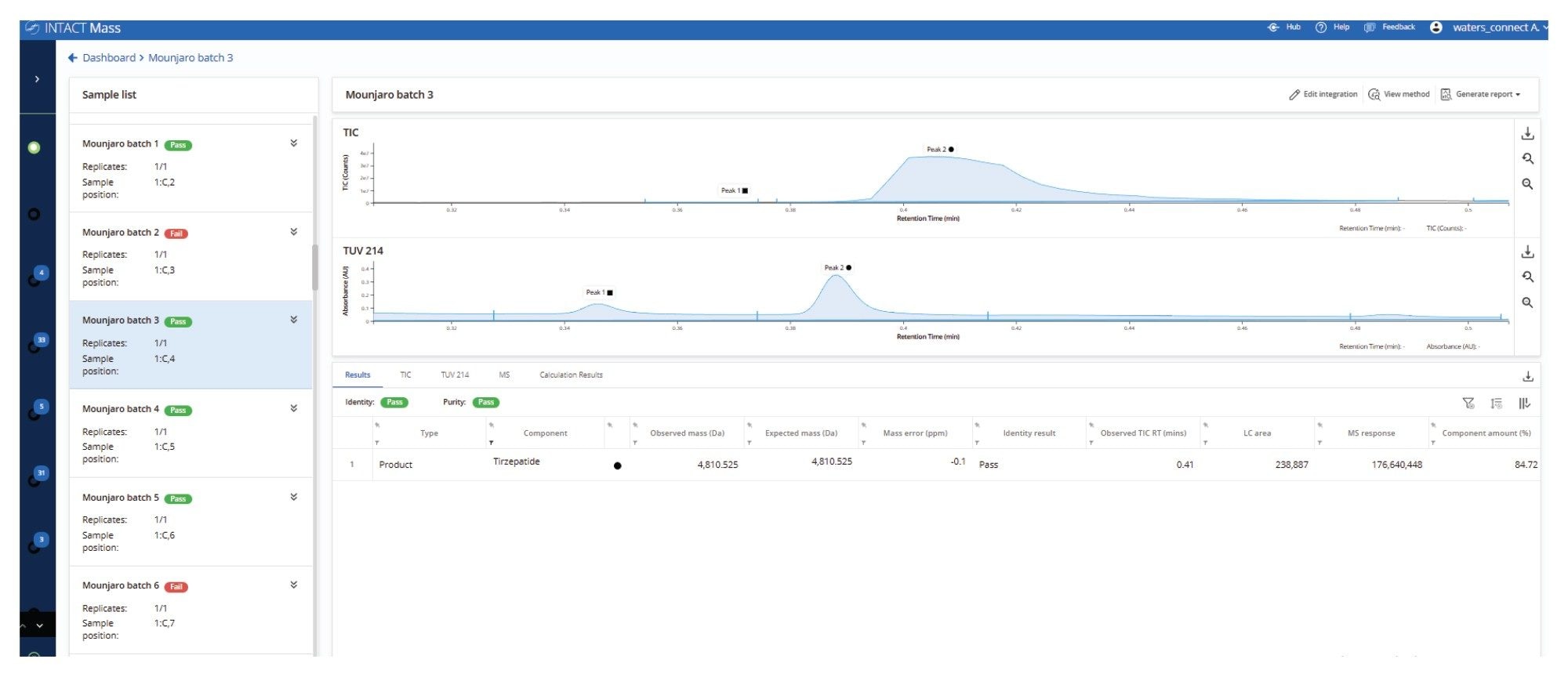Reset zoom on TUV 214 chart
The image size is (1568, 677).
click(1527, 277)
